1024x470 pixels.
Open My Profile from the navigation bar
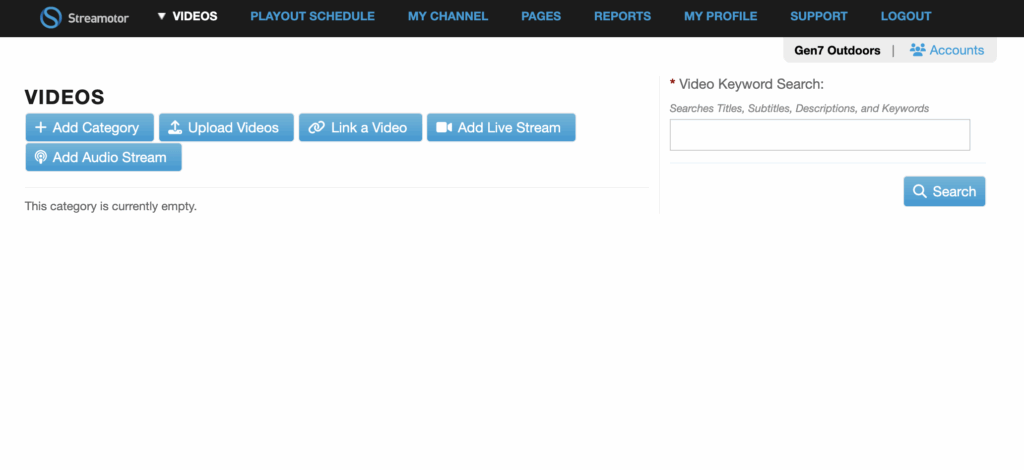[x=720, y=17]
